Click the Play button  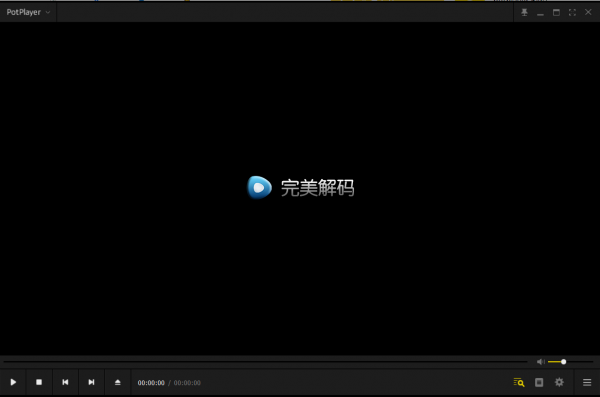(x=13, y=382)
